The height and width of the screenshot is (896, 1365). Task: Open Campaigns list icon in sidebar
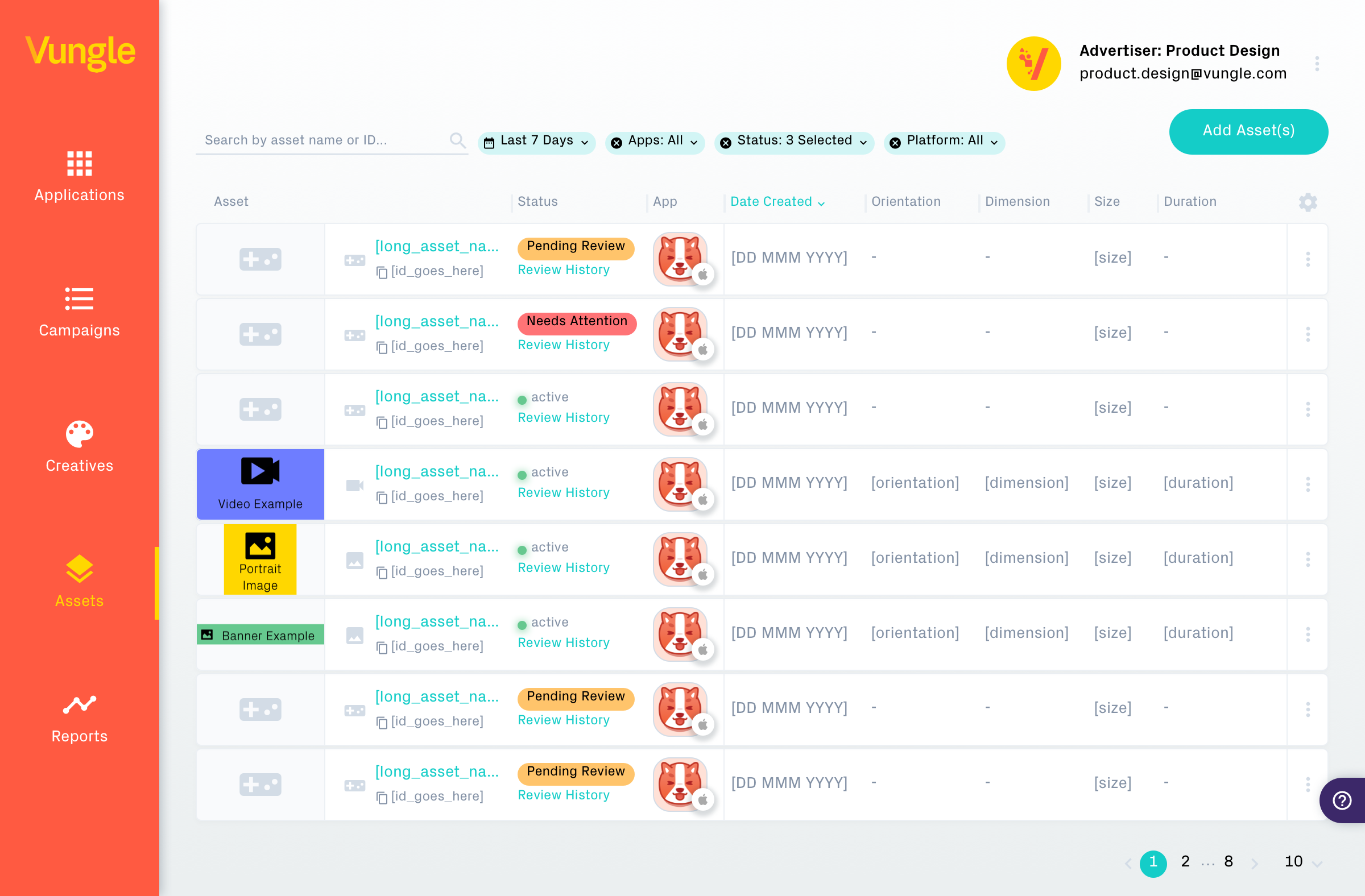(79, 298)
